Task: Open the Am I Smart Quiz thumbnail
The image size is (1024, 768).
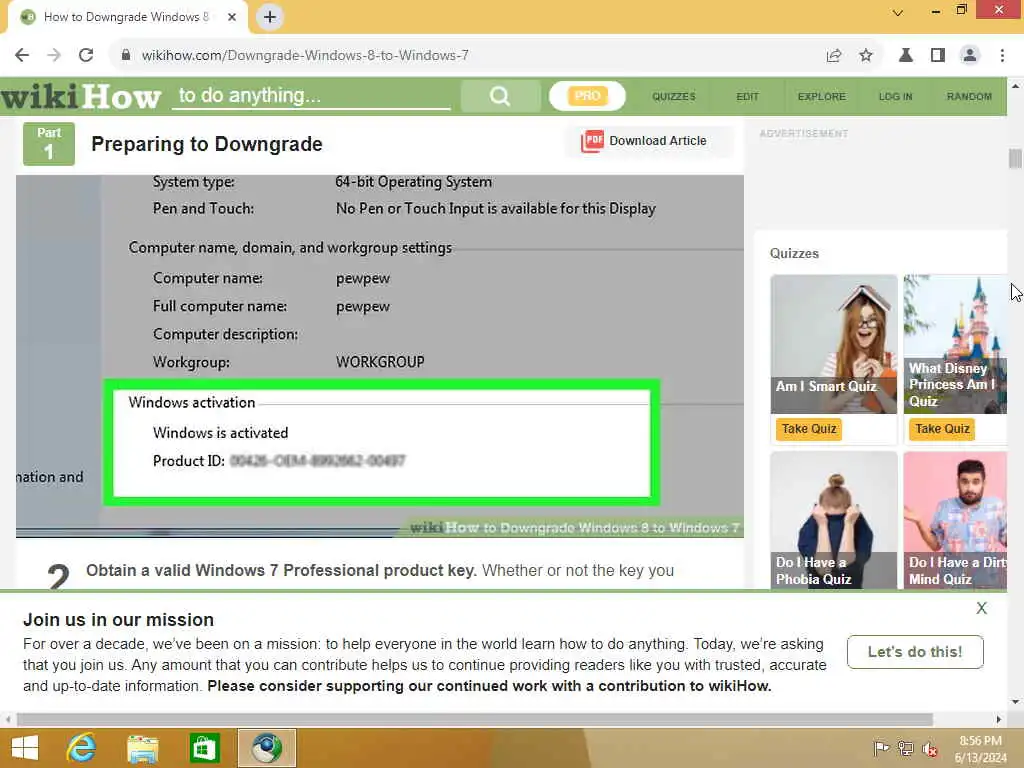Action: point(834,344)
